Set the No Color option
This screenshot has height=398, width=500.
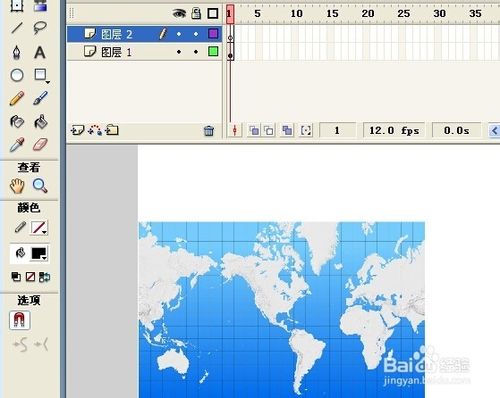point(30,277)
